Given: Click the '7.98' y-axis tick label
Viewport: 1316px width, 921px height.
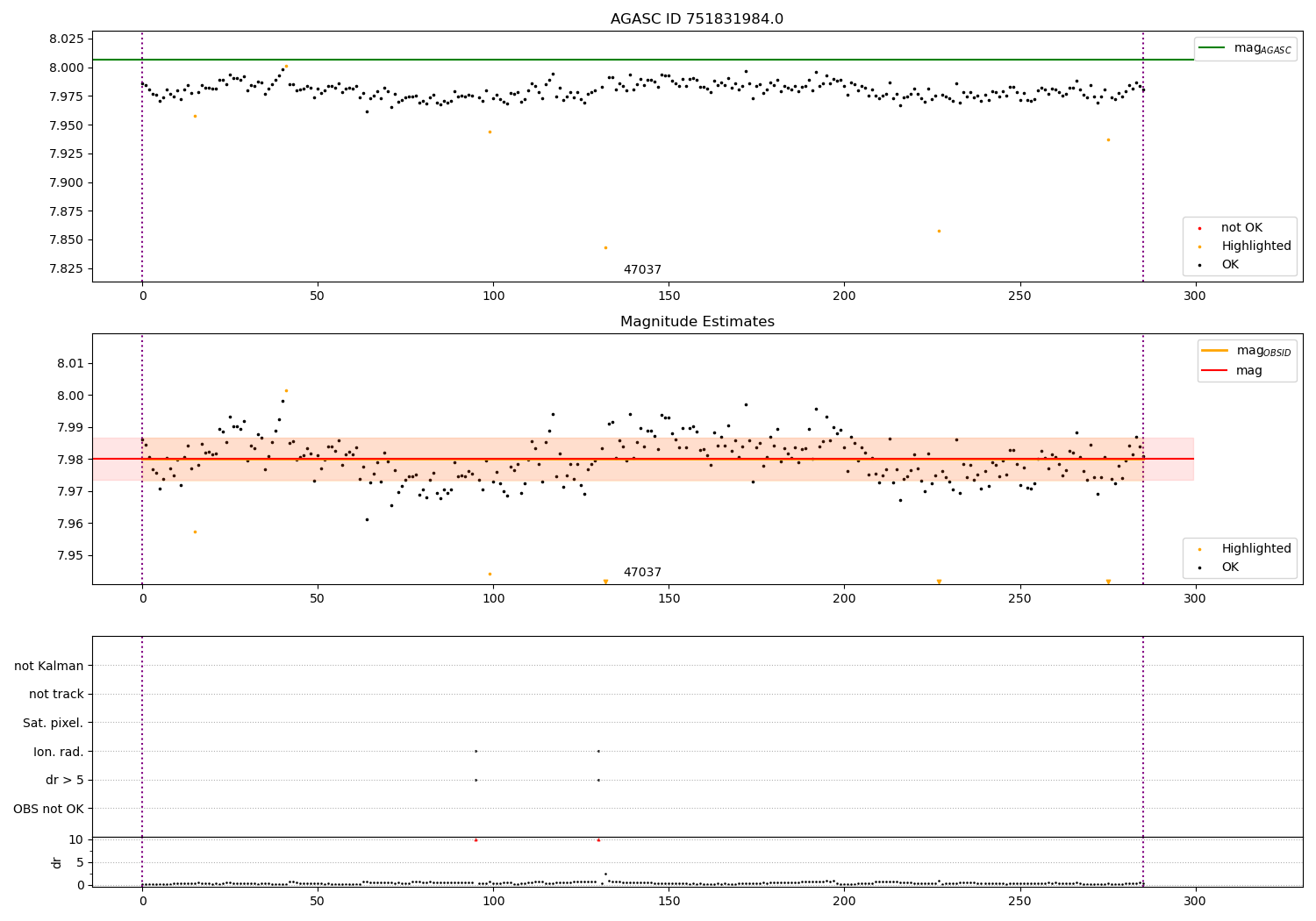Looking at the screenshot, I should [x=71, y=460].
